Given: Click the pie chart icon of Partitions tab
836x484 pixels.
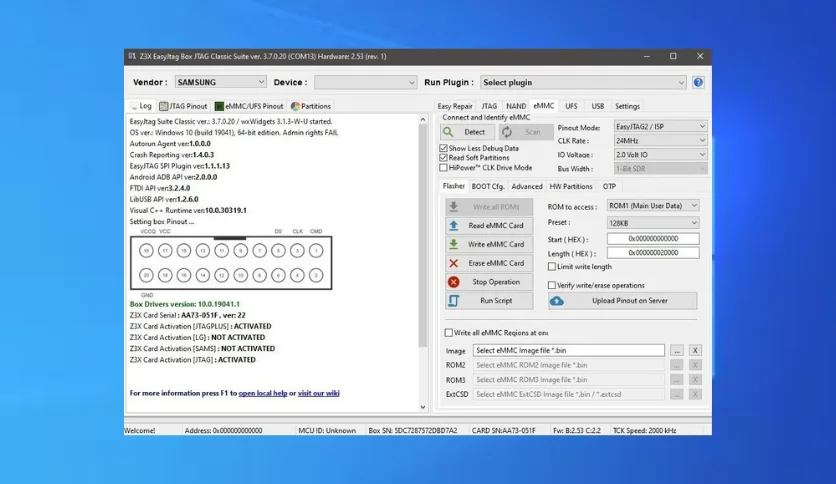Looking at the screenshot, I should 295,106.
